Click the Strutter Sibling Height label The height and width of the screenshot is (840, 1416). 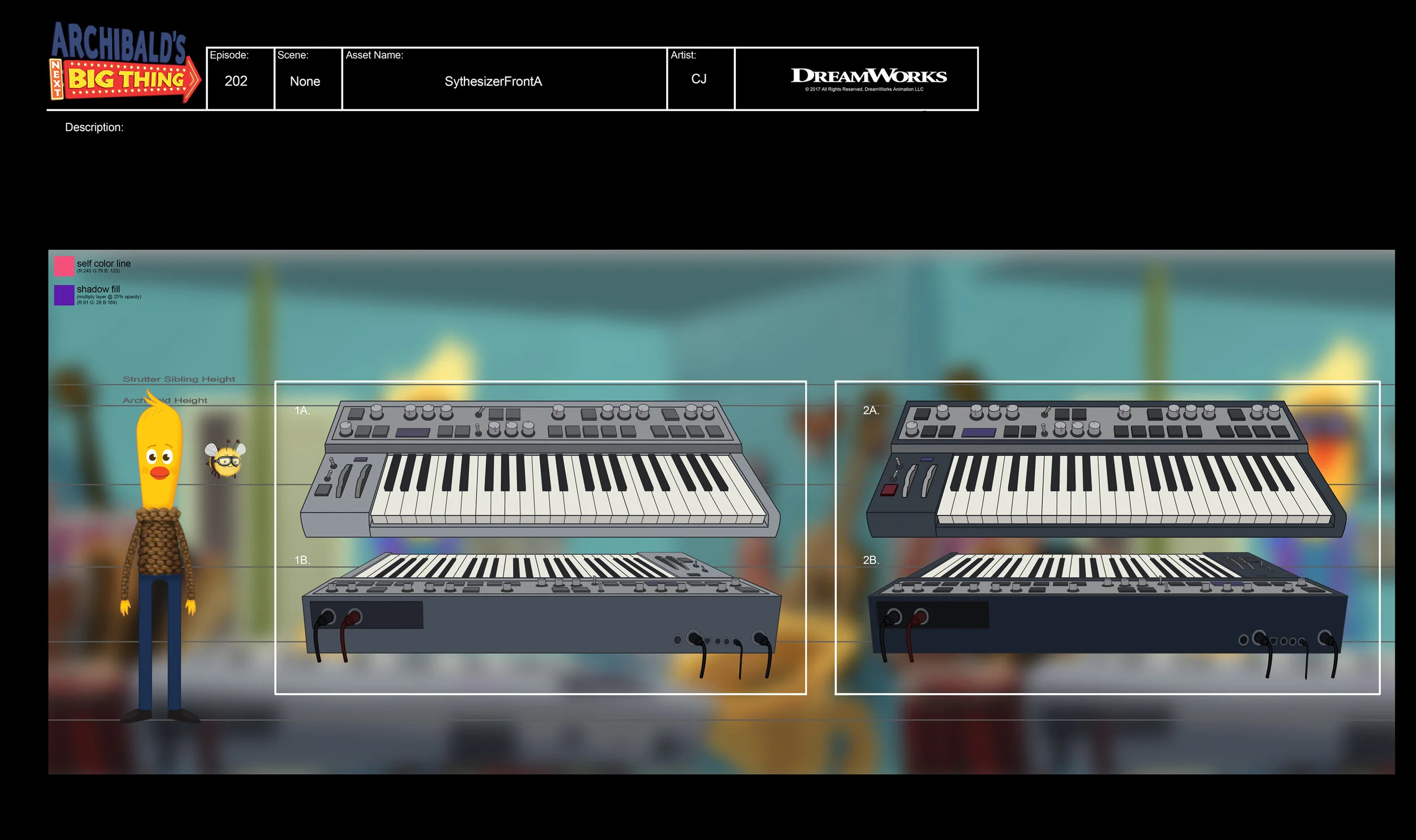point(178,378)
